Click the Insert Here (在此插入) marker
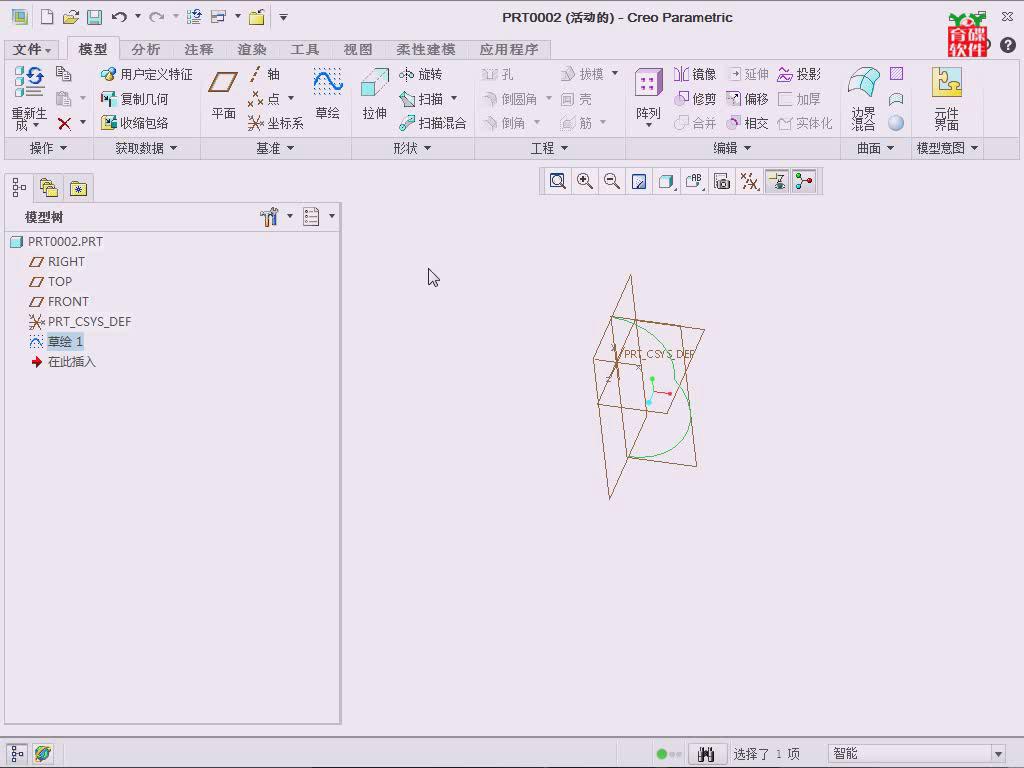Screen dimensions: 1024x768 pos(63,362)
